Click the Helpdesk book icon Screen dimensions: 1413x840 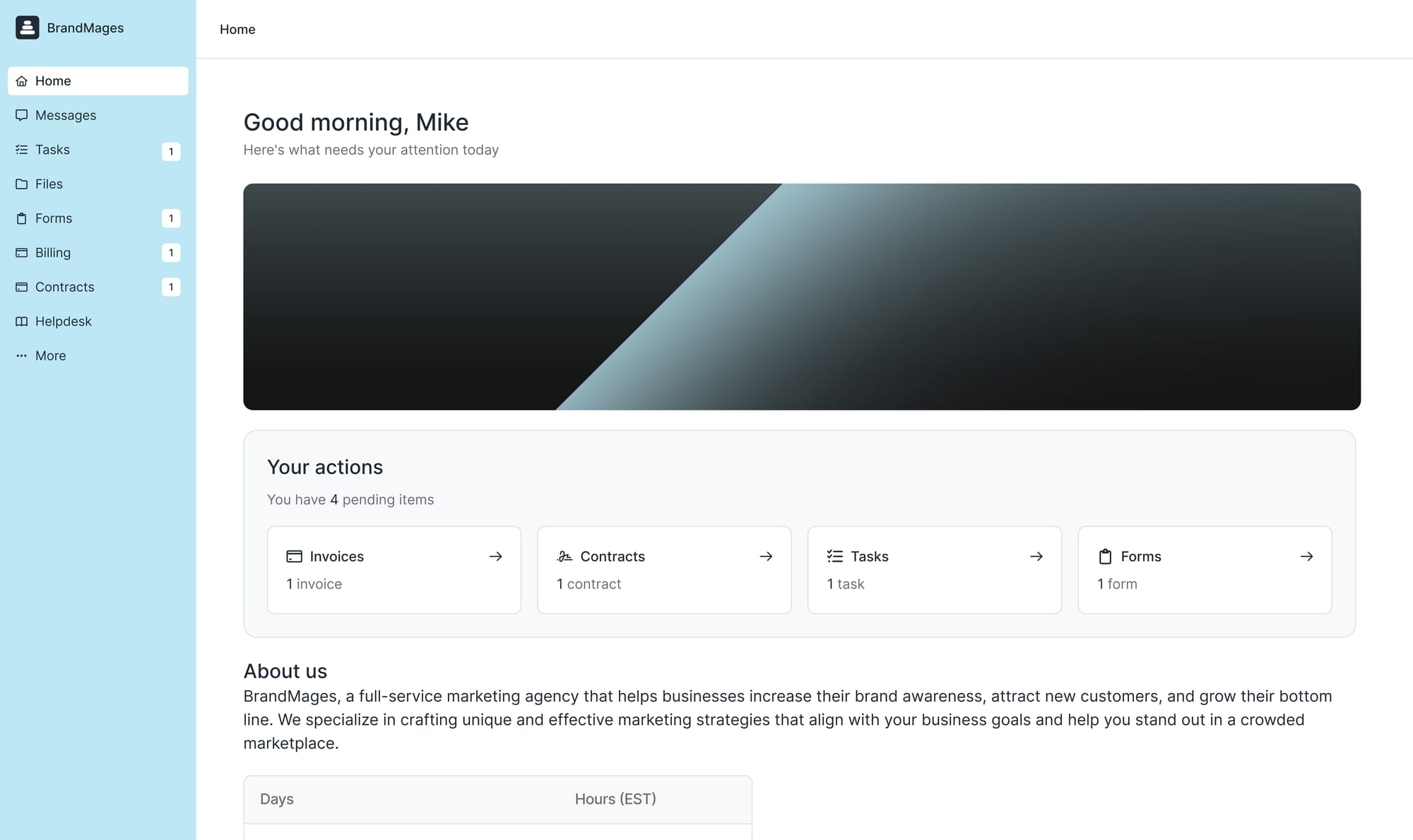coord(22,321)
